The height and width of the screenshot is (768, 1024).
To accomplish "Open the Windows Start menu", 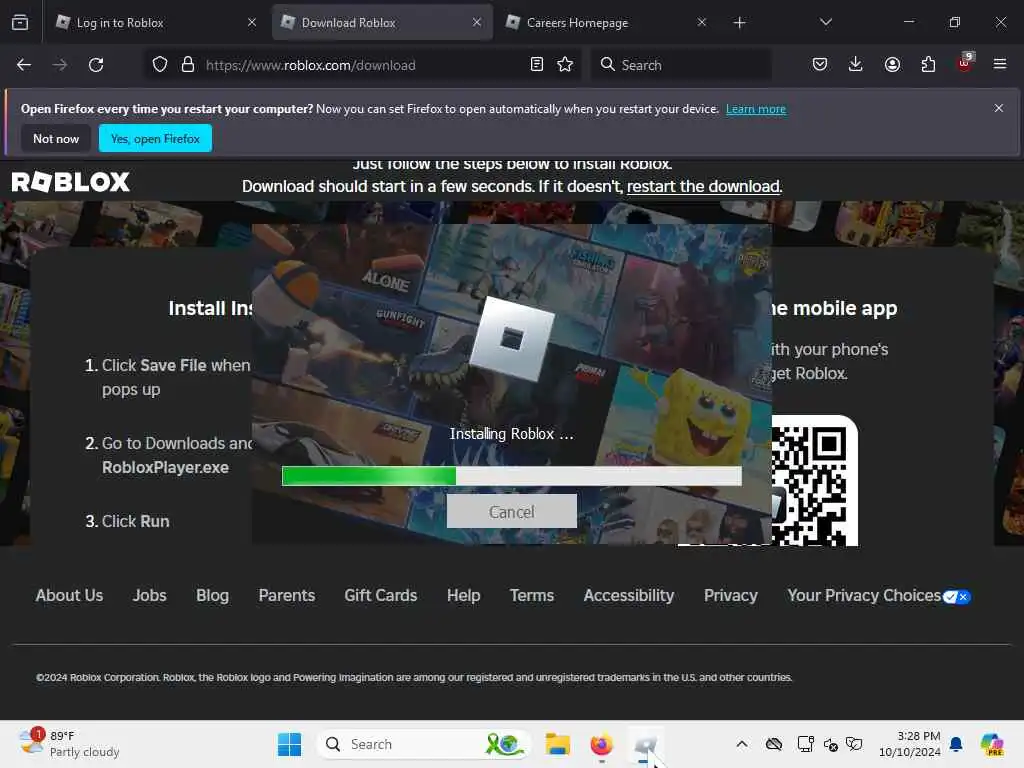I will pyautogui.click(x=289, y=744).
